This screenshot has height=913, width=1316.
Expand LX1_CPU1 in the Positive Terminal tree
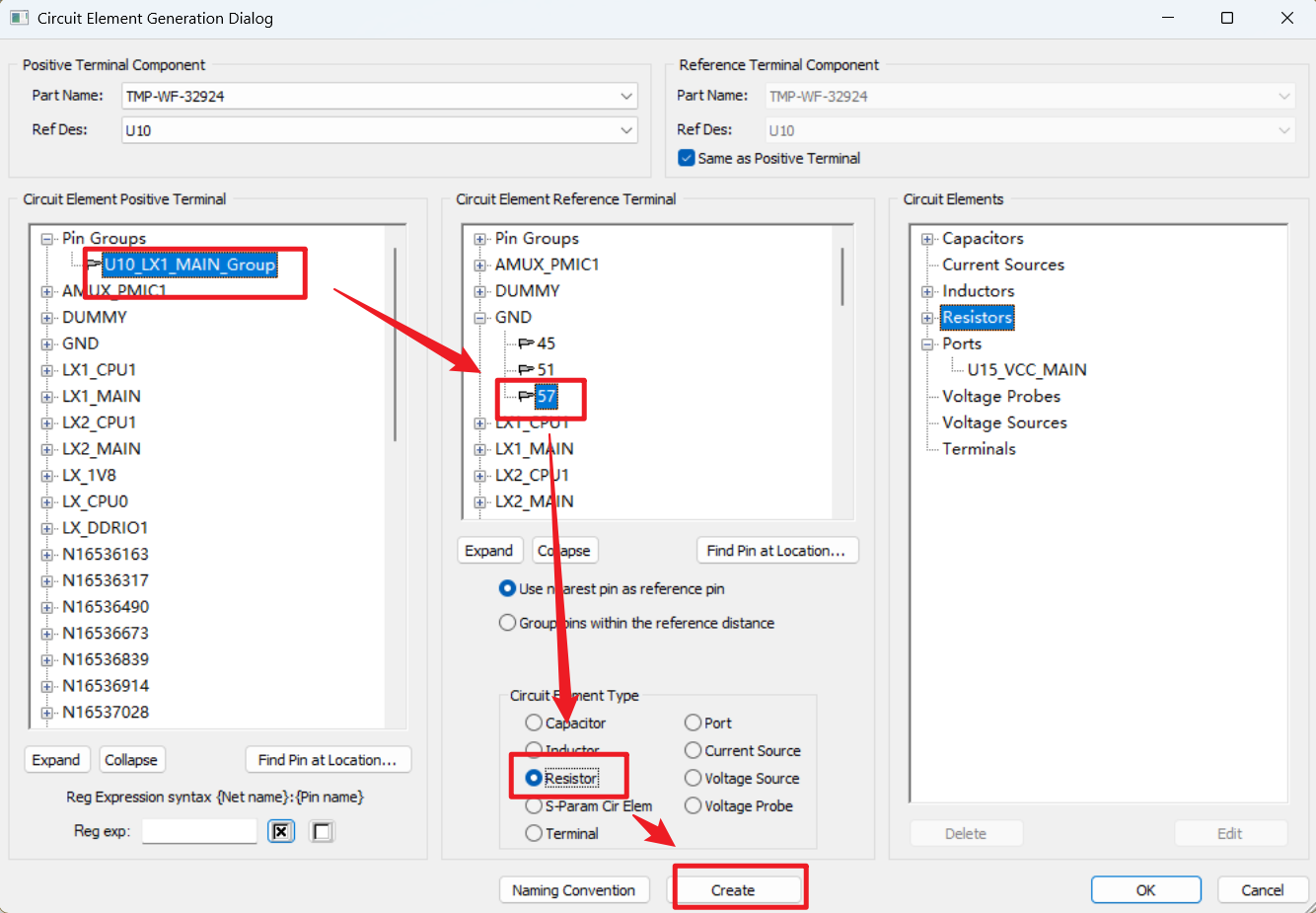pos(46,370)
